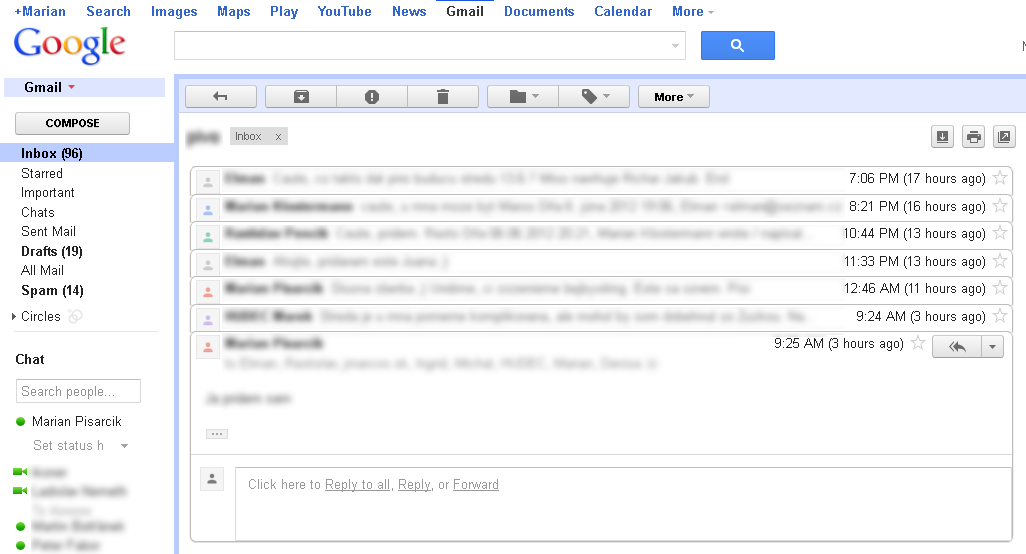Click the Reply link in the reply box
1026x554 pixels.
pyautogui.click(x=414, y=485)
